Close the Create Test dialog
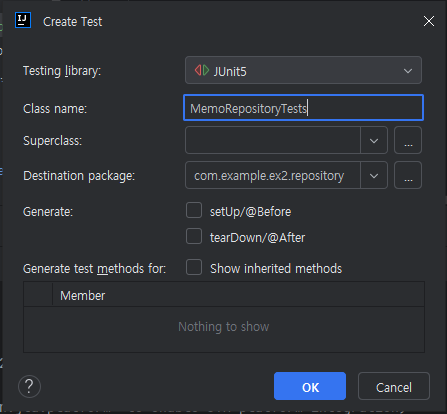Viewport: 447px width, 414px height. pyautogui.click(x=429, y=21)
